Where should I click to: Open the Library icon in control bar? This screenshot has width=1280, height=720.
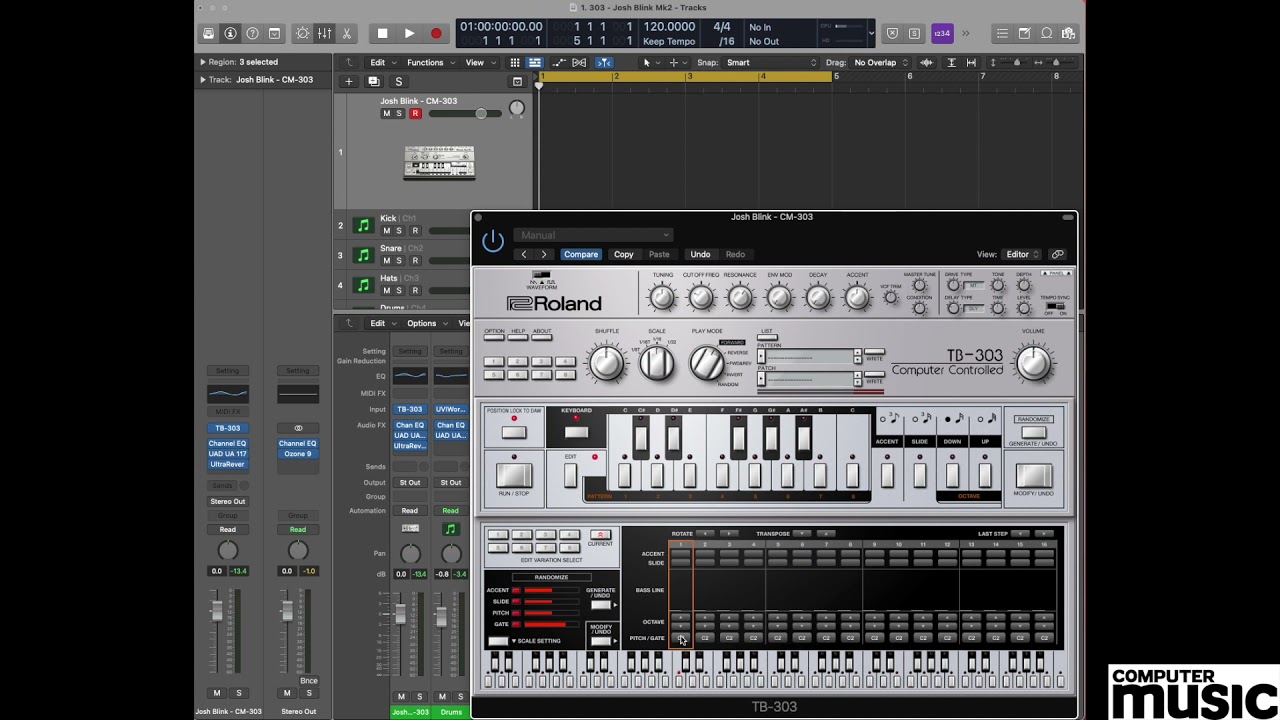(208, 33)
